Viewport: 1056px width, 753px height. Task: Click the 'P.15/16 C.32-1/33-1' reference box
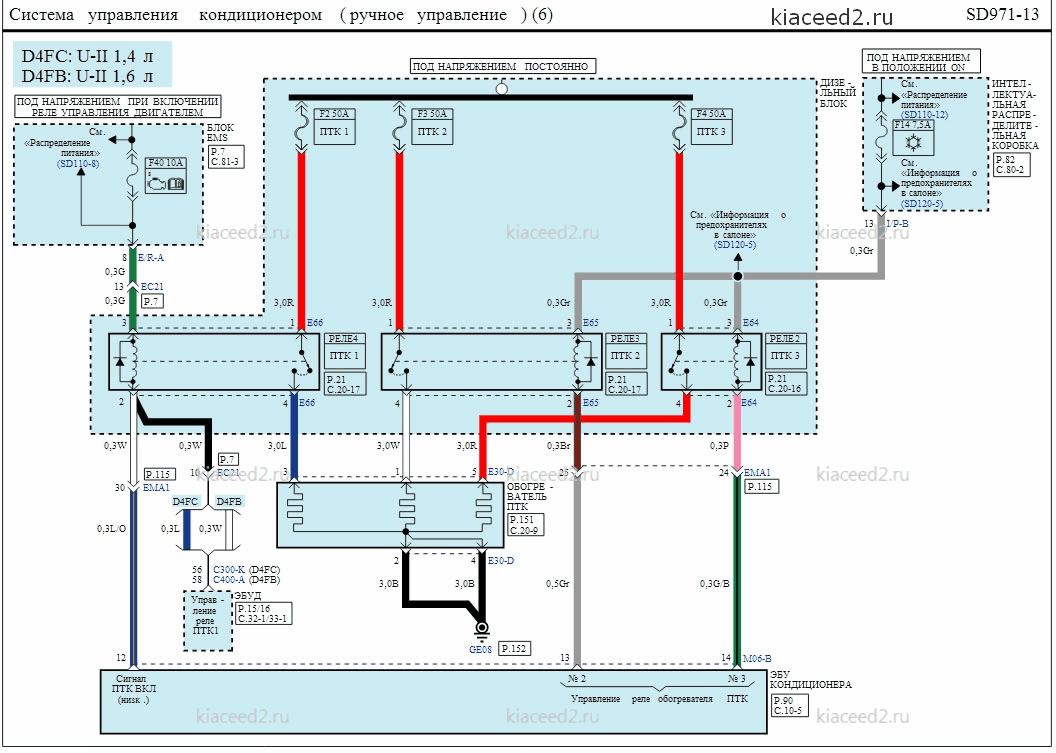(x=263, y=614)
